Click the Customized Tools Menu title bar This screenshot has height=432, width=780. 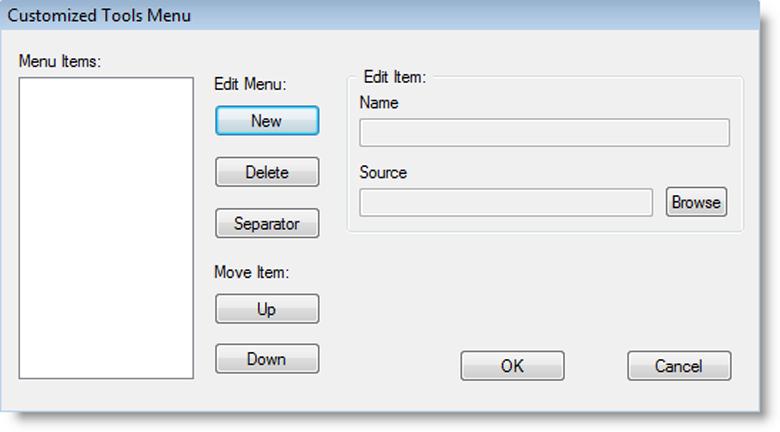[x=380, y=15]
